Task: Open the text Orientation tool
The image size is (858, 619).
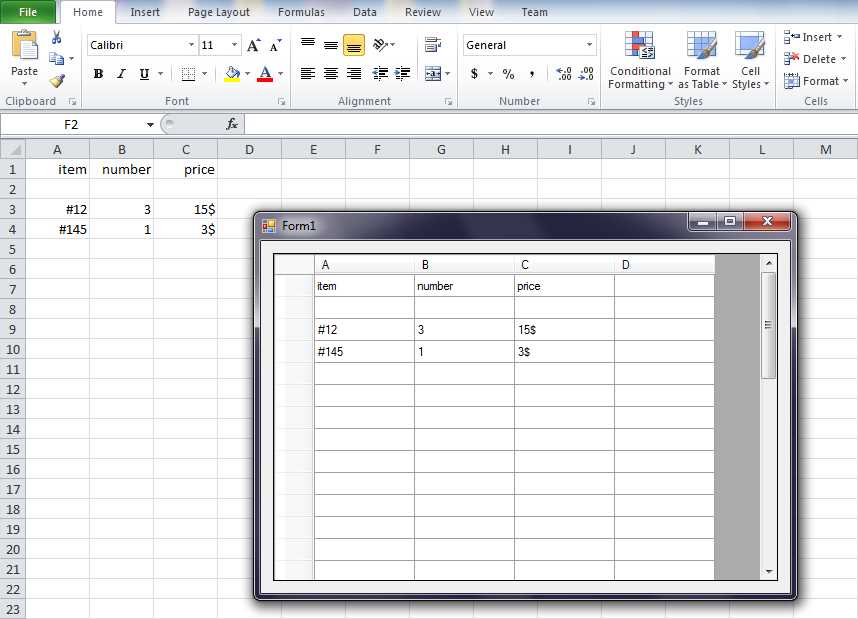Action: tap(381, 44)
